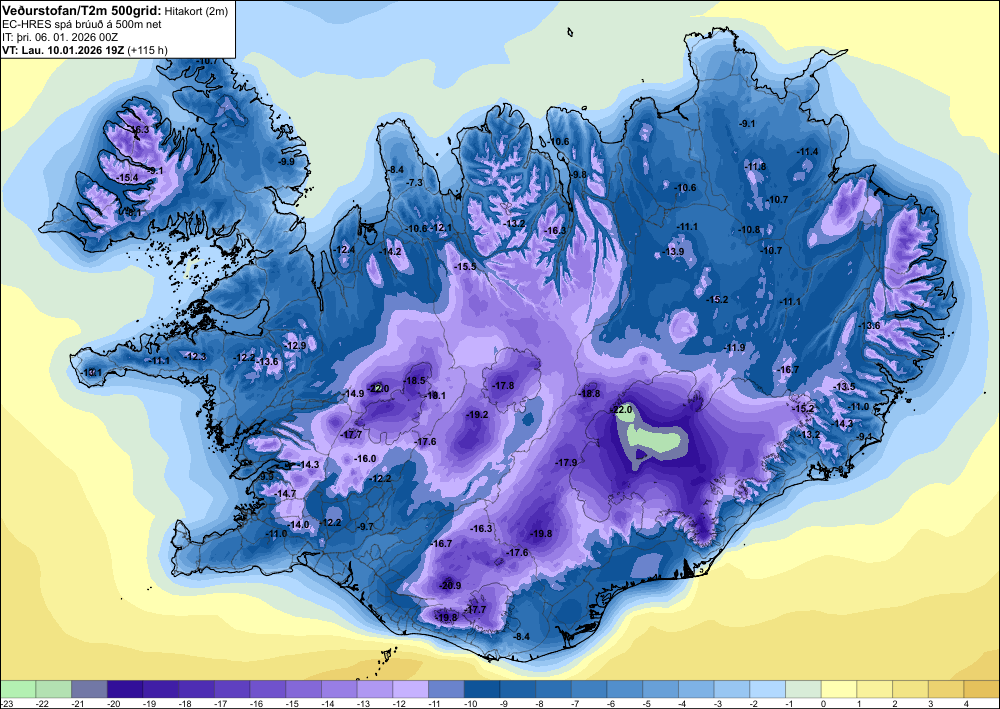Select the legend swatch between -12 and -11
This screenshot has height=709, width=1000.
click(411, 689)
